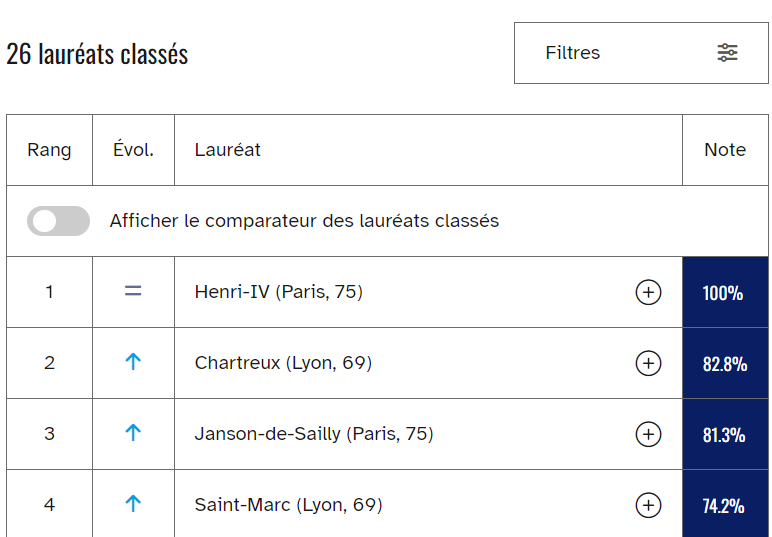Viewport: 772px width, 537px height.
Task: Click the up arrow beside Saint-Marc
Action: tap(133, 505)
